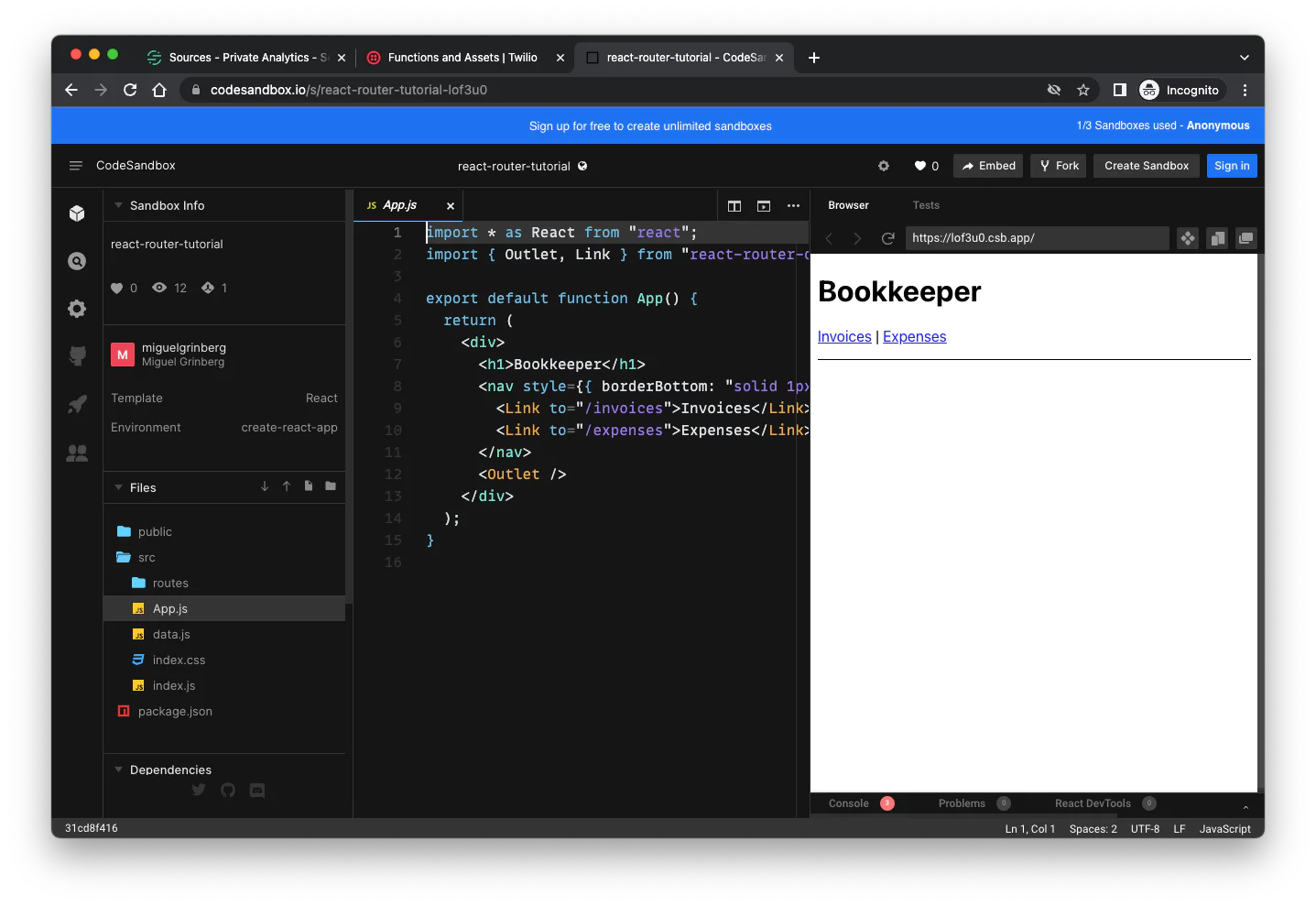This screenshot has width=1316, height=906.
Task: Collapse the Sandbox Info section
Action: (x=118, y=205)
